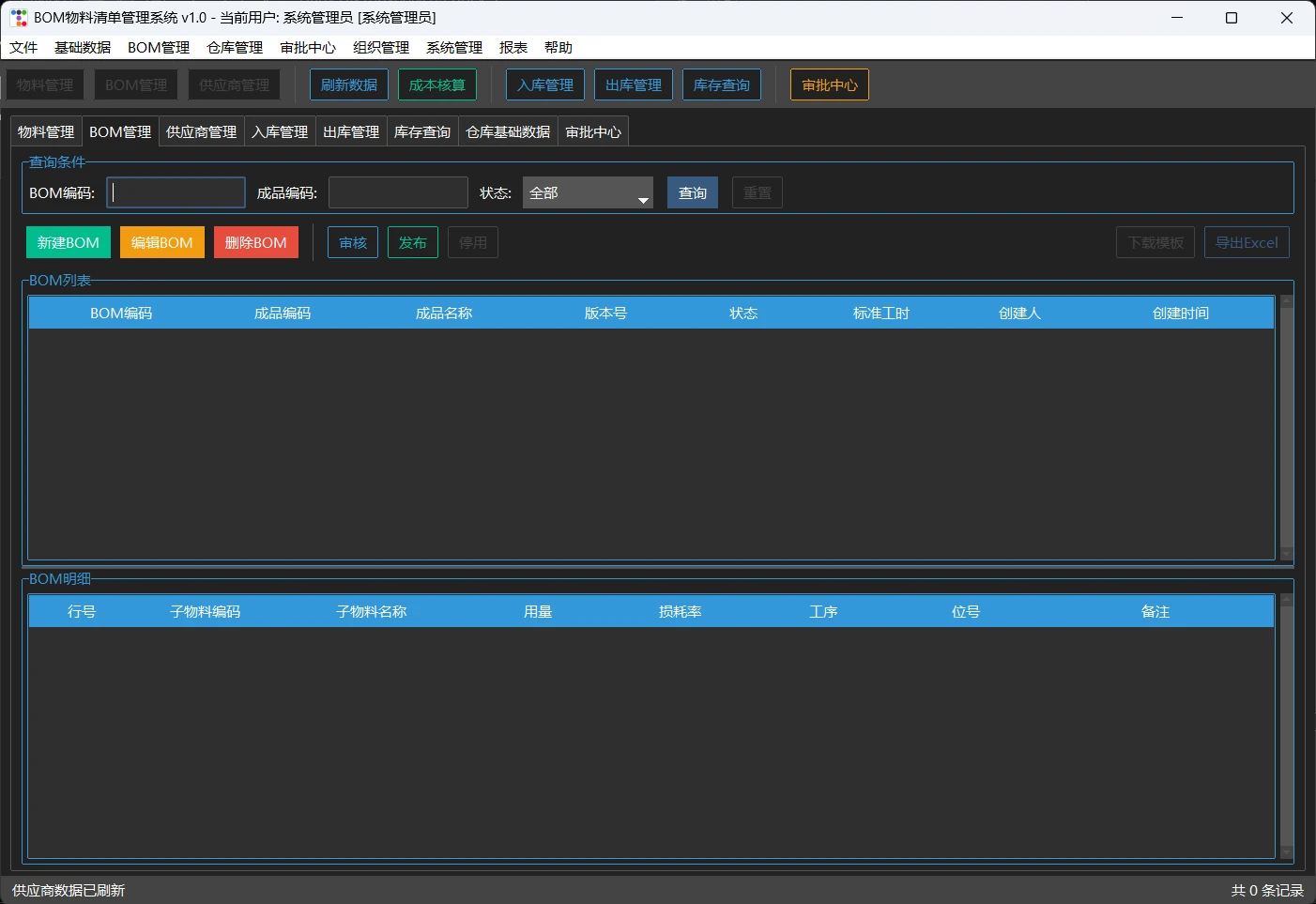Click the orange 编辑BOM button
Screen dimensions: 1316x904
point(162,242)
